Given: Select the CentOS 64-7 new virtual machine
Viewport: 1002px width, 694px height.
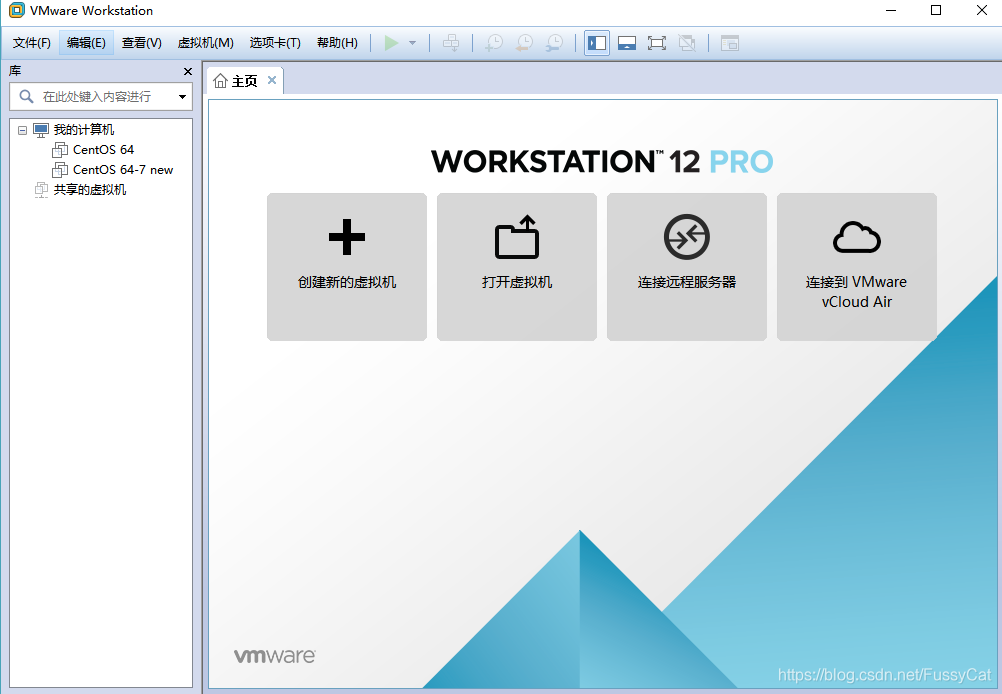Looking at the screenshot, I should point(123,169).
